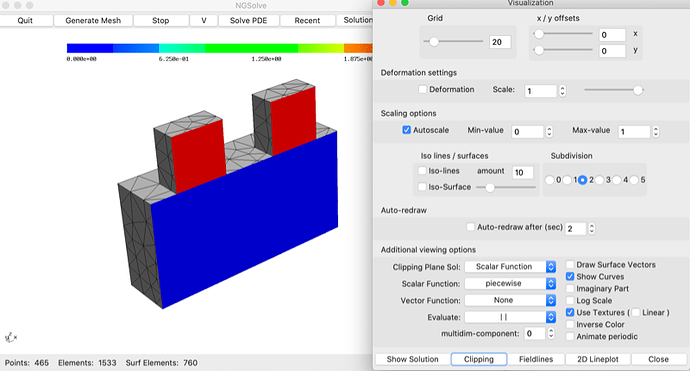This screenshot has width=690, height=371.
Task: Click the Clipping button
Action: (x=479, y=359)
